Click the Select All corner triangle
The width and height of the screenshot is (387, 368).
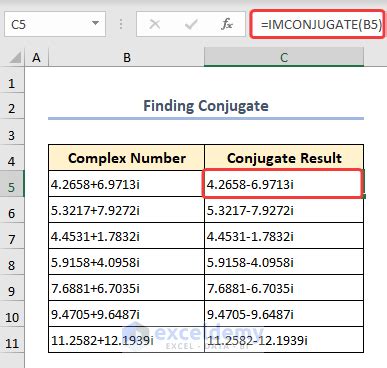[15, 58]
